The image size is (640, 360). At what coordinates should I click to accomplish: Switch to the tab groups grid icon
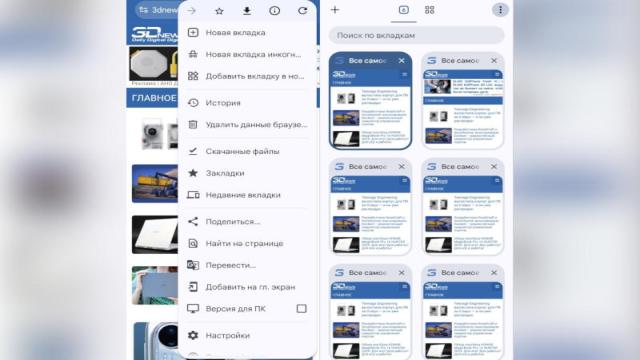430,10
